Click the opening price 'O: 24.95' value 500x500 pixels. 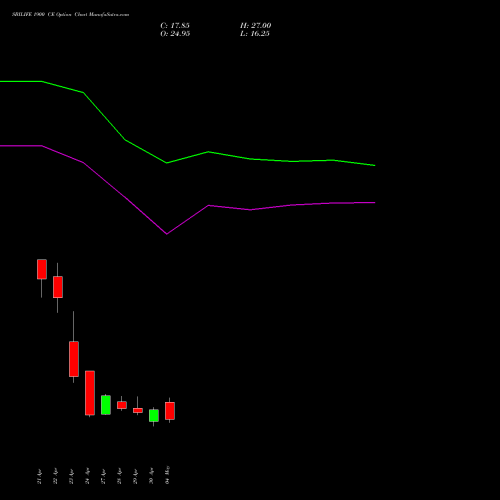click(x=175, y=33)
